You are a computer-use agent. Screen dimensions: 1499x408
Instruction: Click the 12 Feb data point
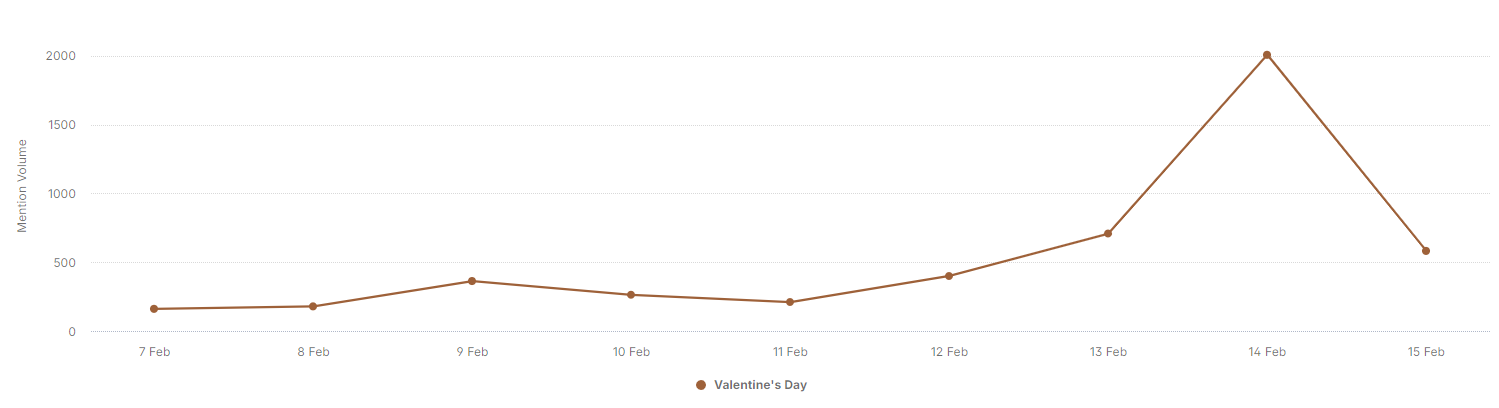click(x=949, y=276)
